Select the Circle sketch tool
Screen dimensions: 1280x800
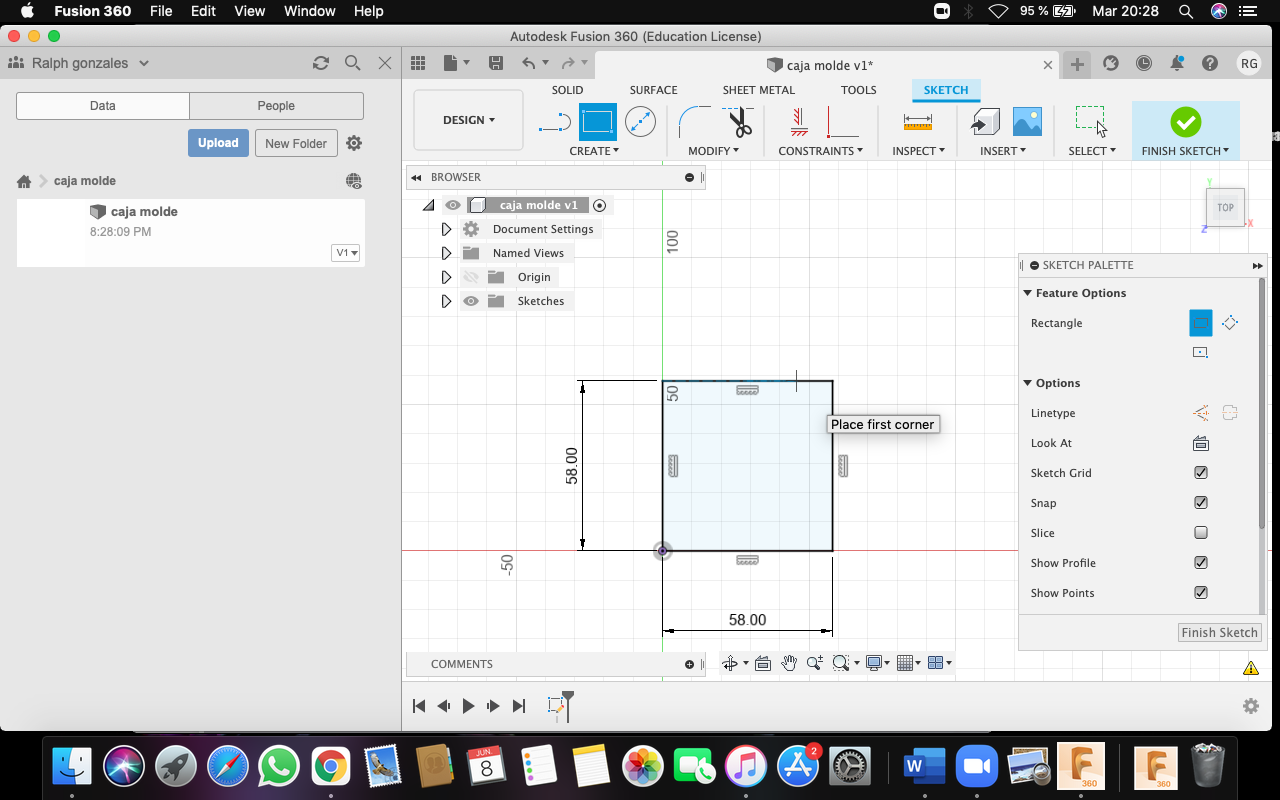pos(640,122)
